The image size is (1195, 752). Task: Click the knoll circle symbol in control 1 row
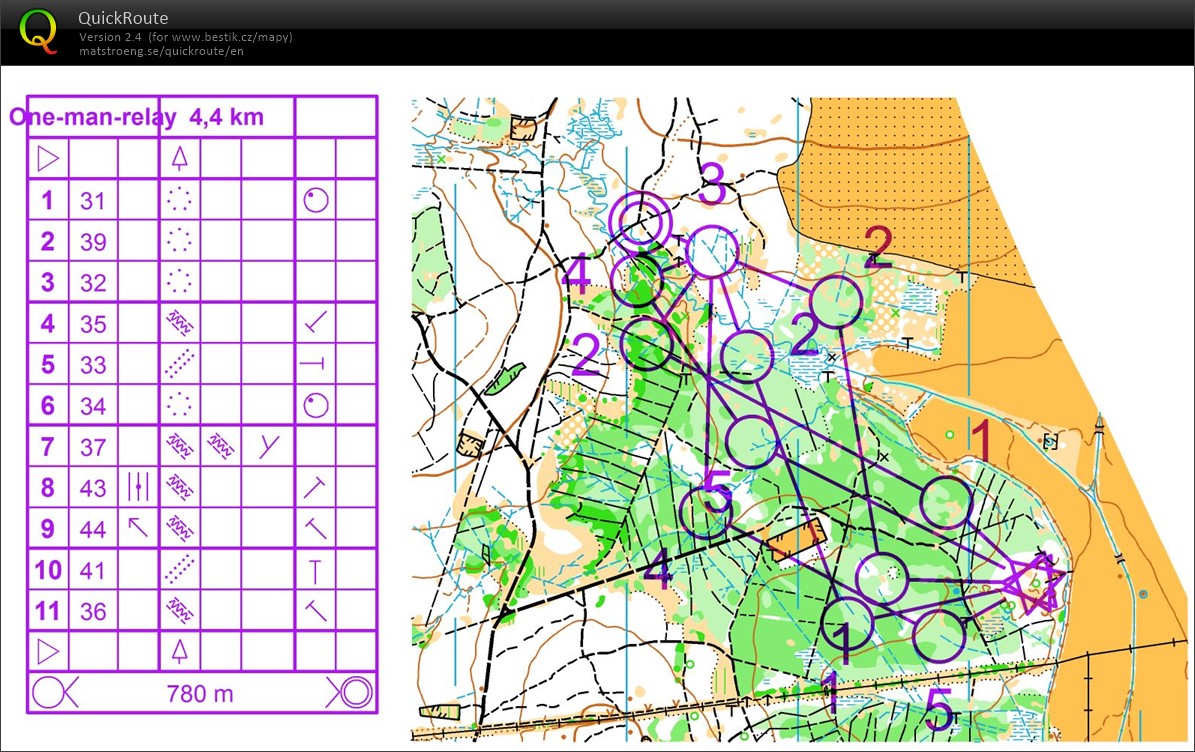tap(316, 200)
